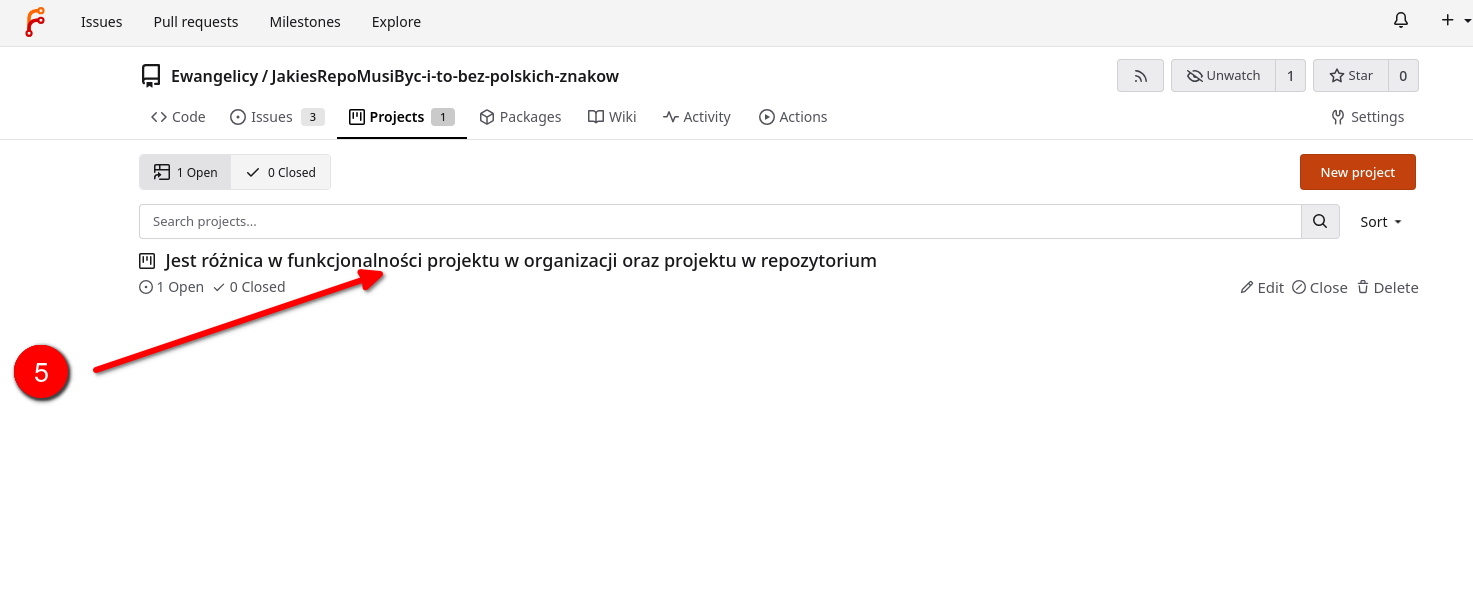Viewport: 1473px width, 602px height.
Task: Open the Wiki tab
Action: (x=612, y=117)
